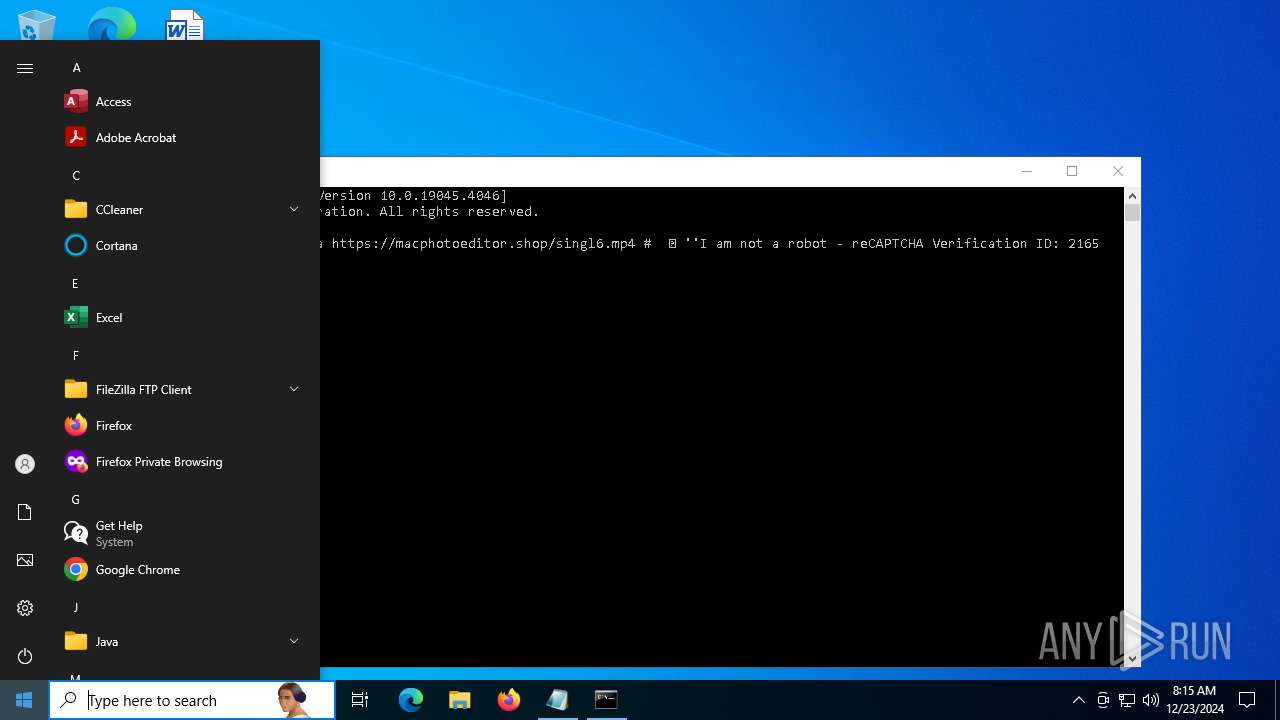Open Documents from Start sidebar
Screen dimensions: 1280x720
pos(25,512)
